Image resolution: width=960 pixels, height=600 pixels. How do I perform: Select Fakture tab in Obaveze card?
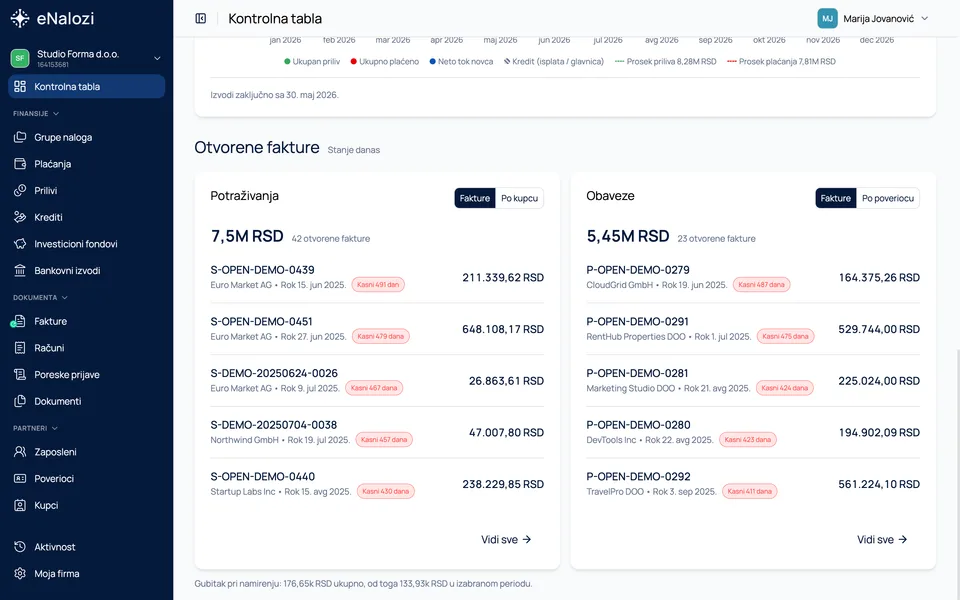tap(836, 198)
